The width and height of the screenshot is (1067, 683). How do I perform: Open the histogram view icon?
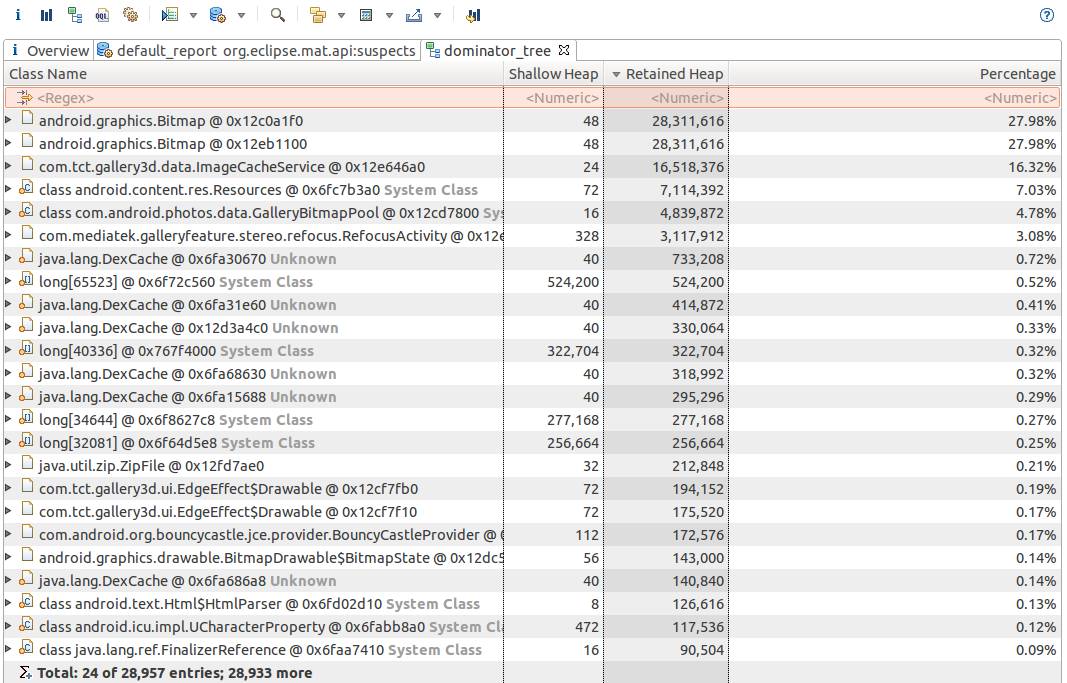pyautogui.click(x=46, y=15)
